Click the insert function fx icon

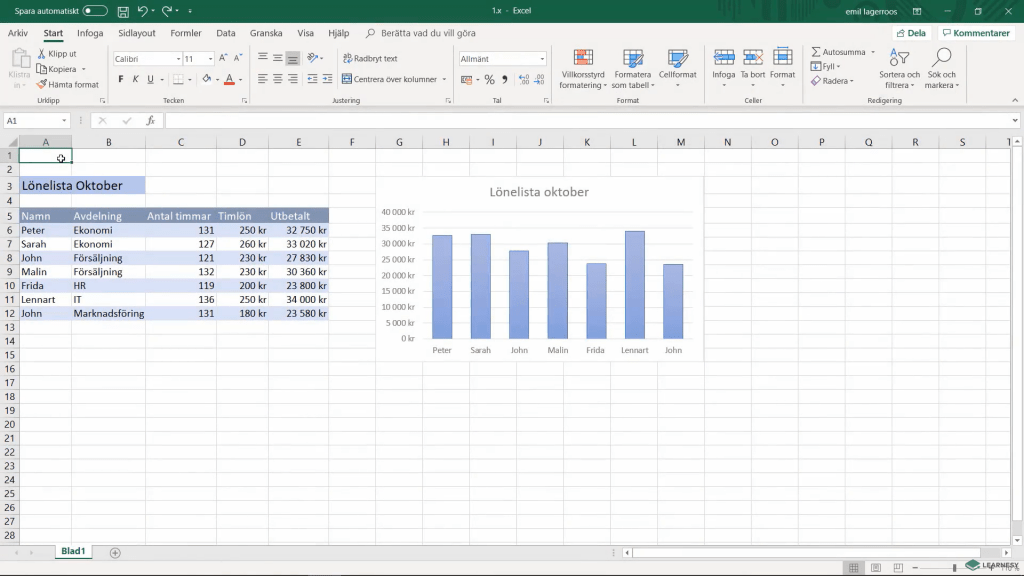150,120
